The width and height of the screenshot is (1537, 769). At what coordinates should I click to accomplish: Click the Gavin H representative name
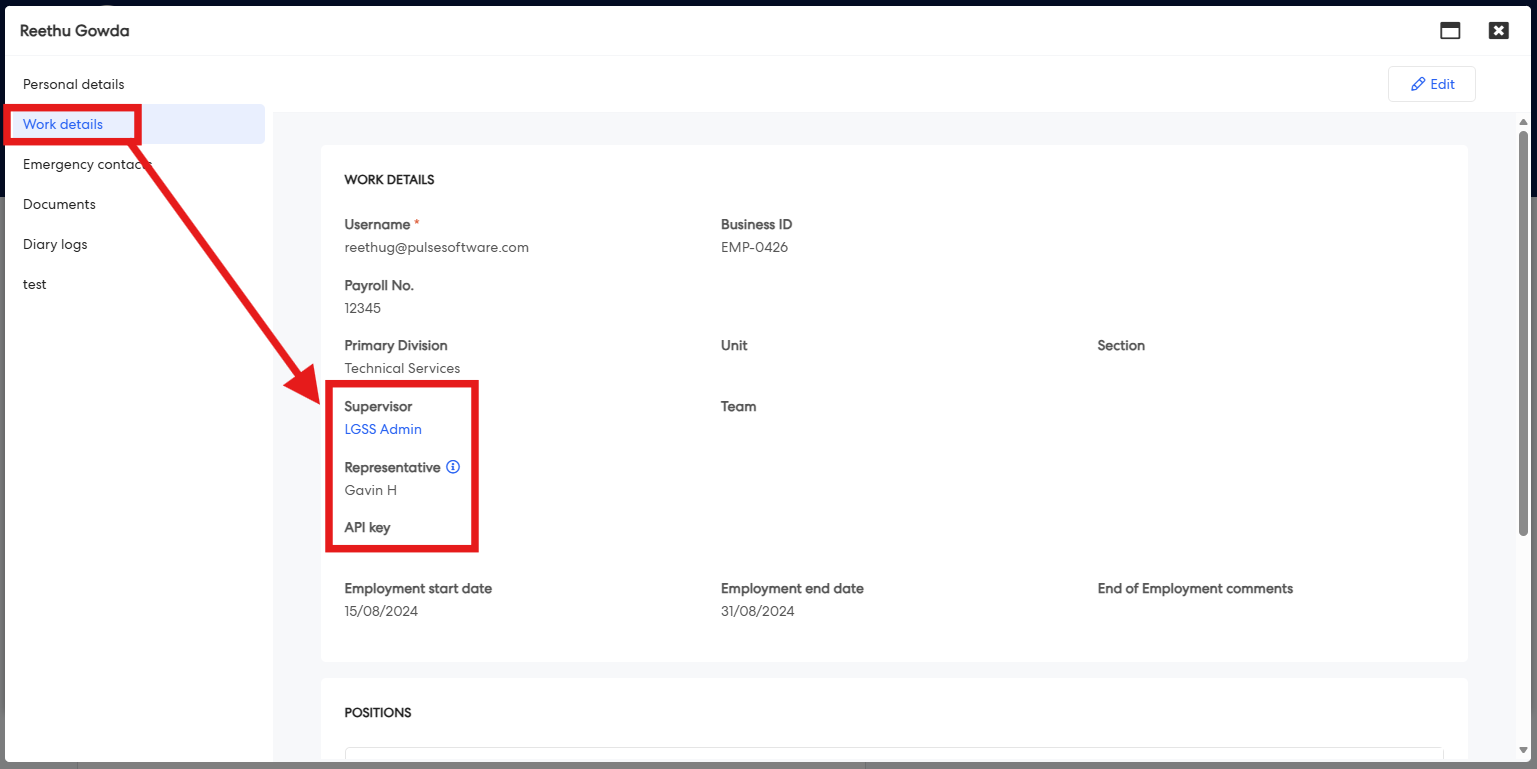371,490
